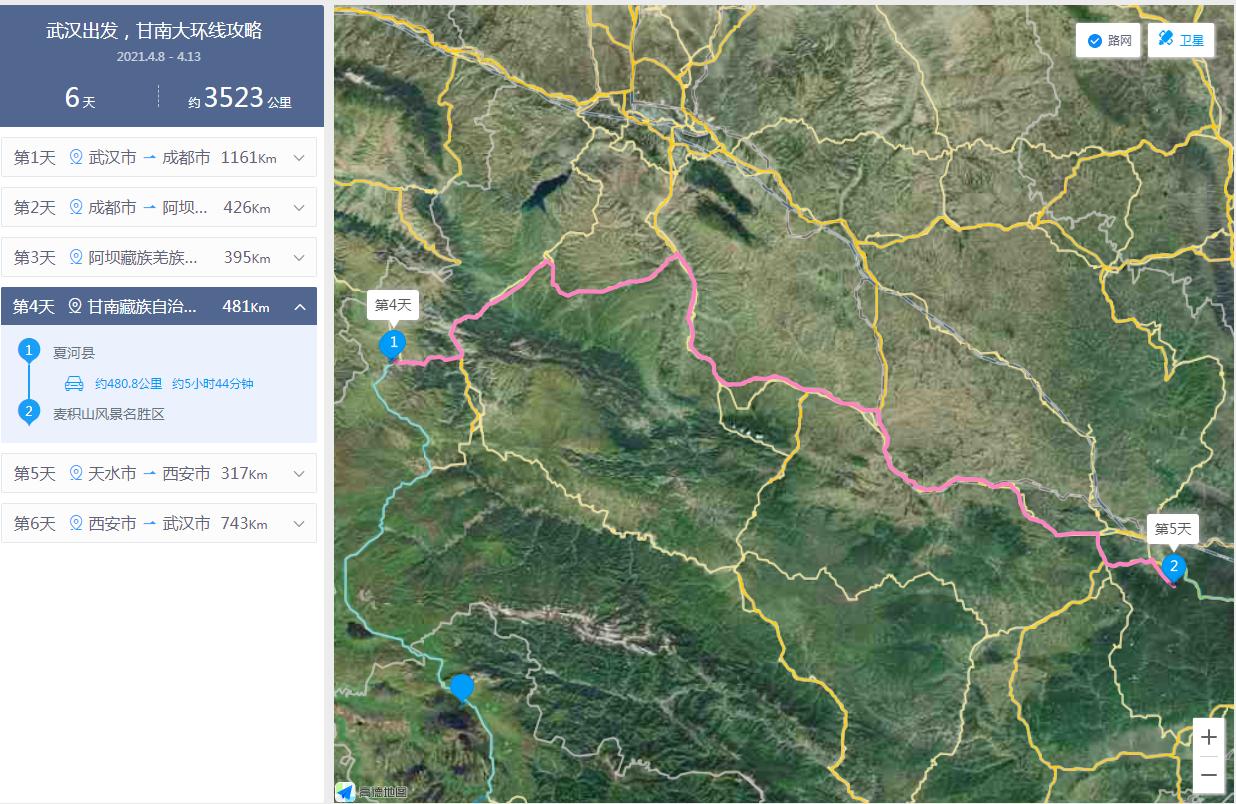Open the 第5天 天水市 to 西安市 item
Screen dimensions: 1236x804
[x=158, y=473]
